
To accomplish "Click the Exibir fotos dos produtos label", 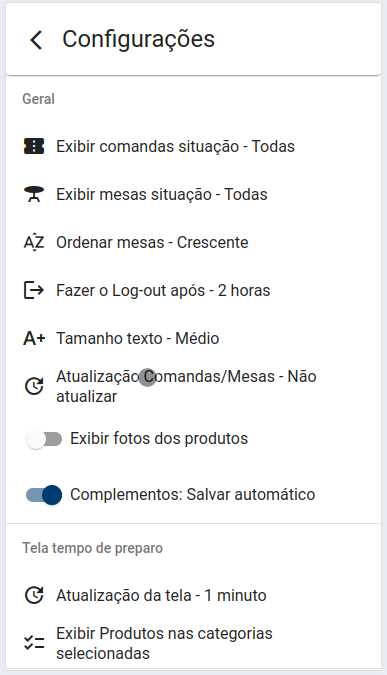I will (159, 438).
